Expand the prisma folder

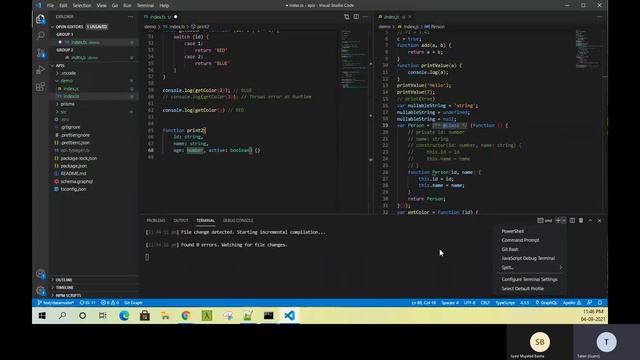click(65, 104)
